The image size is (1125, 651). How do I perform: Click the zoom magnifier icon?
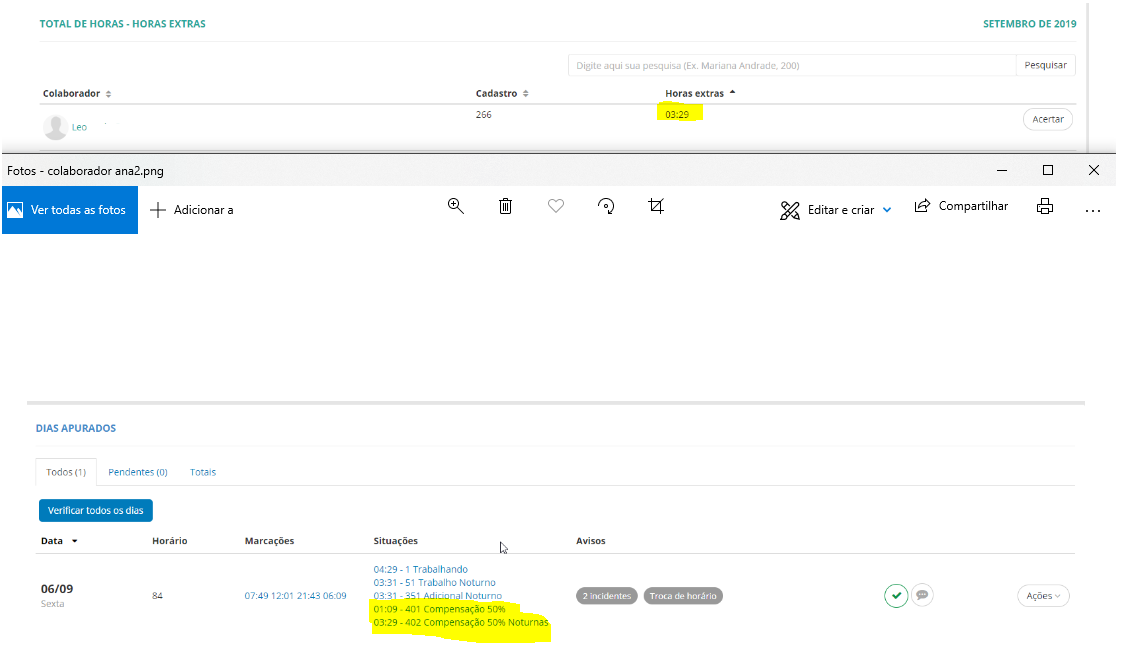[456, 206]
